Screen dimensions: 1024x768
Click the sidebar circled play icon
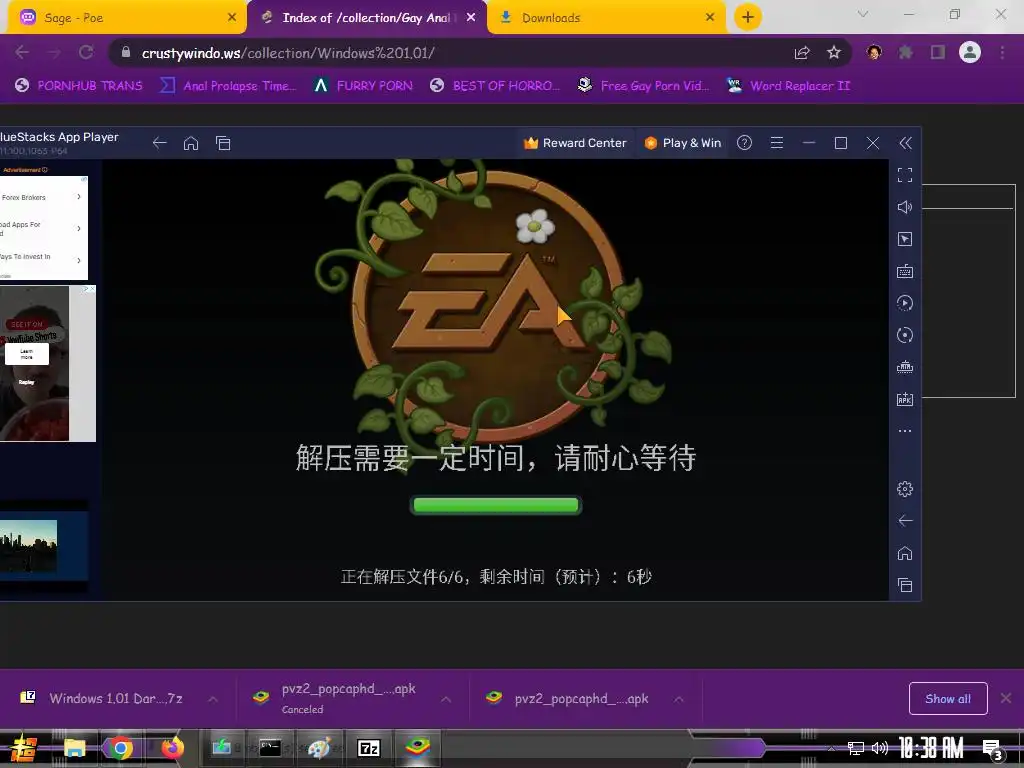click(904, 303)
